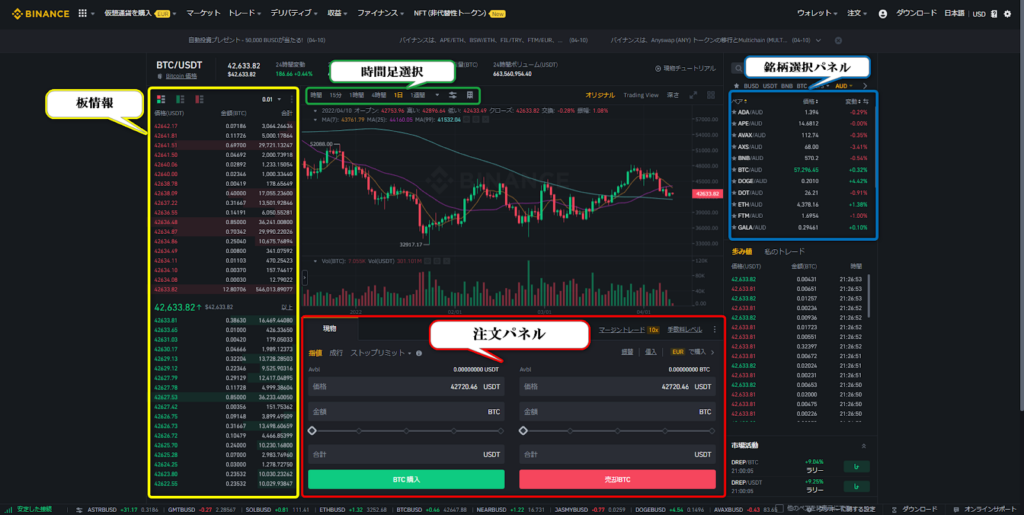1024x515 pixels.
Task: Select USDT market tab
Action: [x=770, y=86]
